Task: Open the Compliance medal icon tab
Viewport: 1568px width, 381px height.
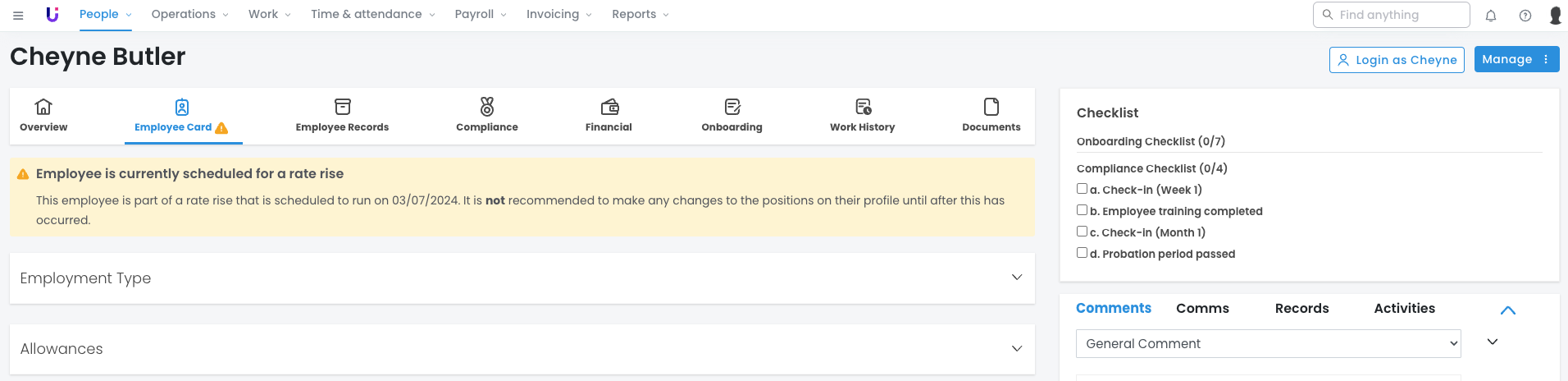Action: coord(486,108)
